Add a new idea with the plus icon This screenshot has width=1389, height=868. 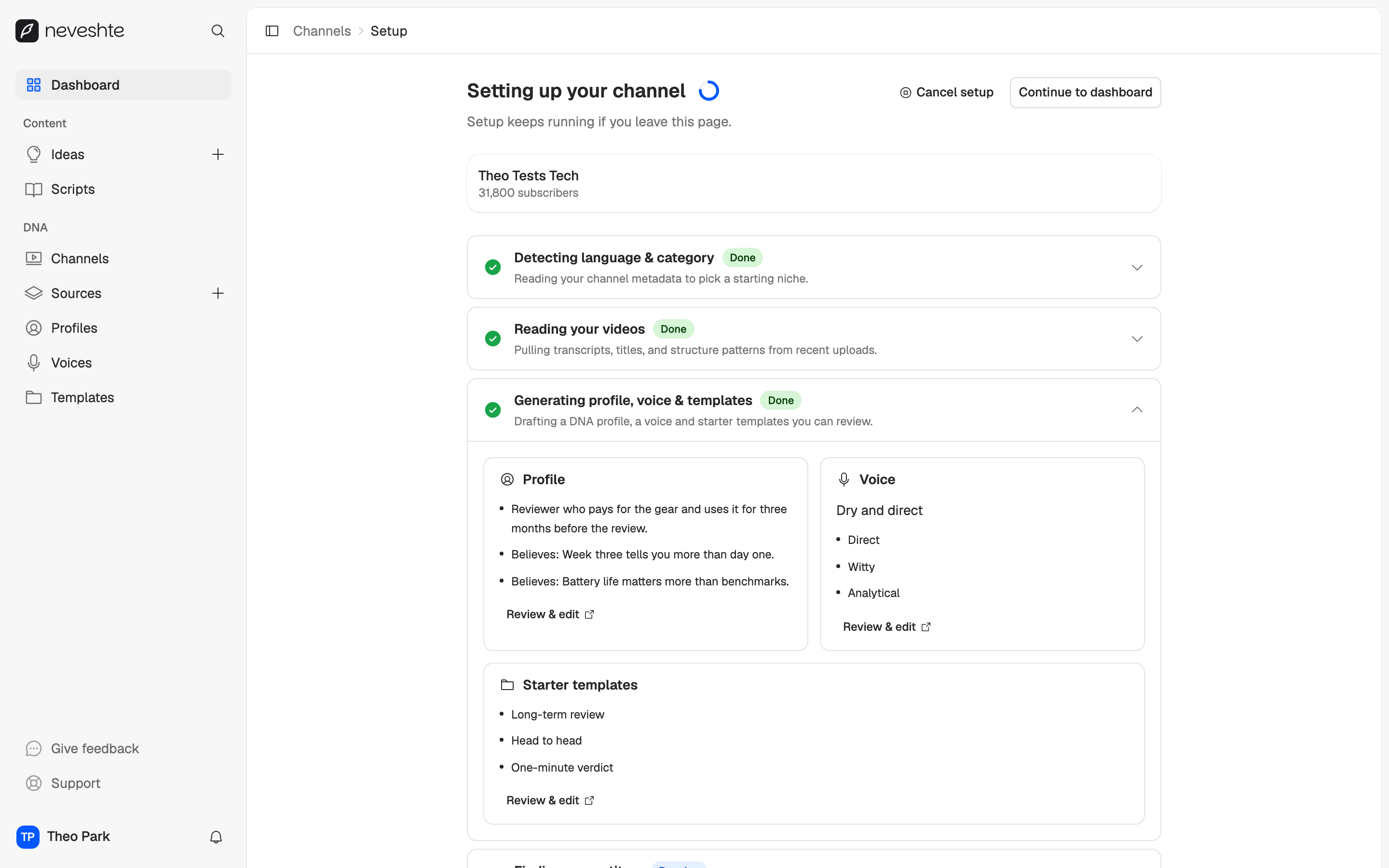coord(218,154)
